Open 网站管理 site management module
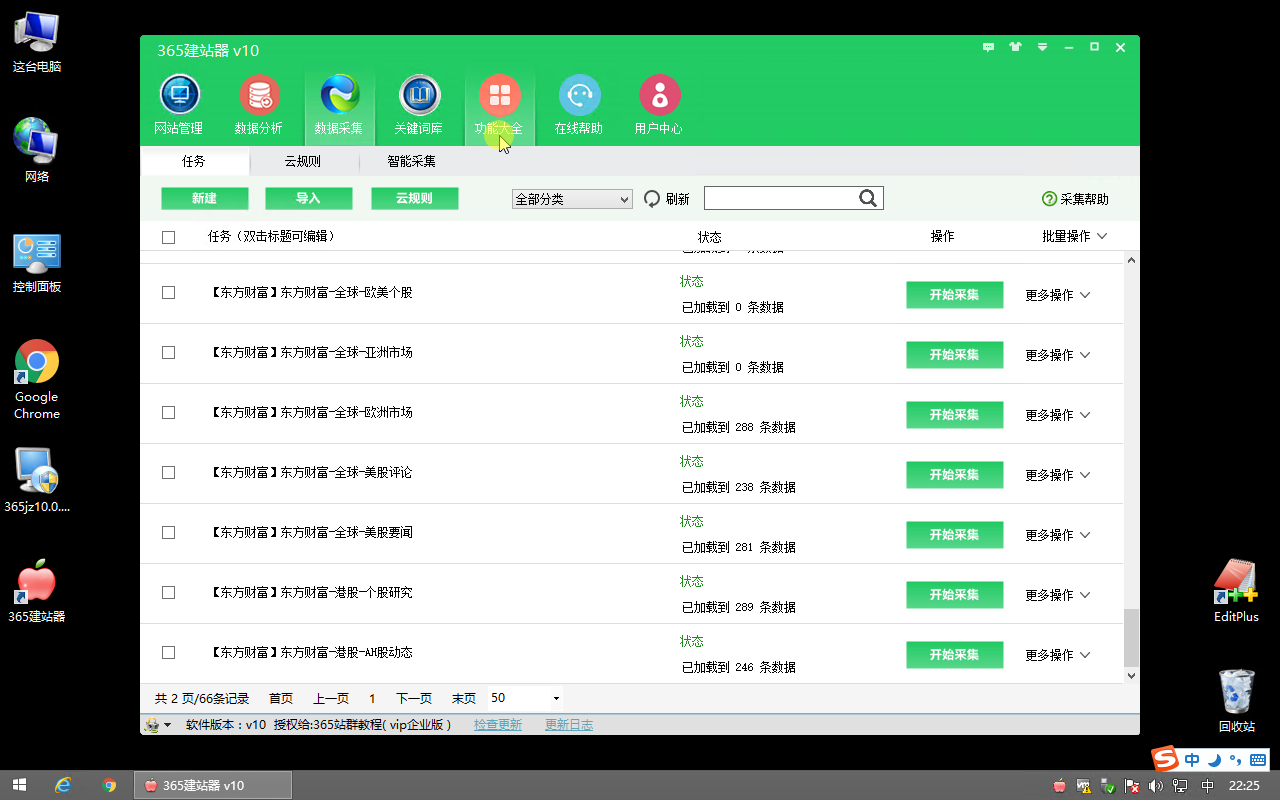 179,105
